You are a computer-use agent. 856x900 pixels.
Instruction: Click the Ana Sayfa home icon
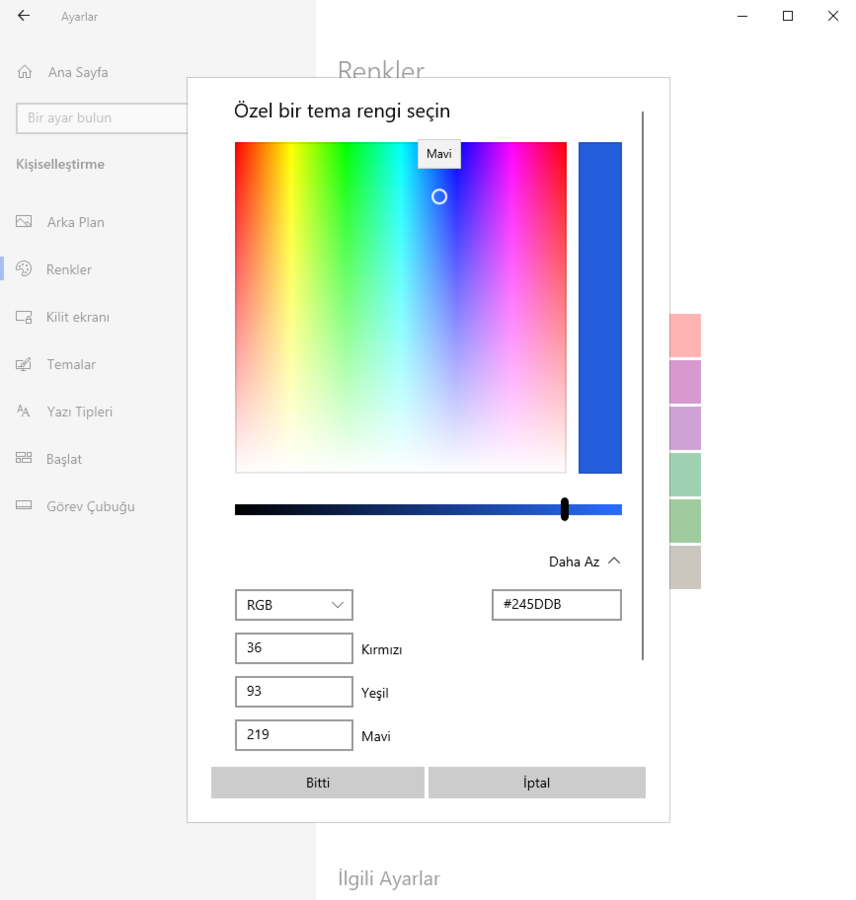click(25, 72)
